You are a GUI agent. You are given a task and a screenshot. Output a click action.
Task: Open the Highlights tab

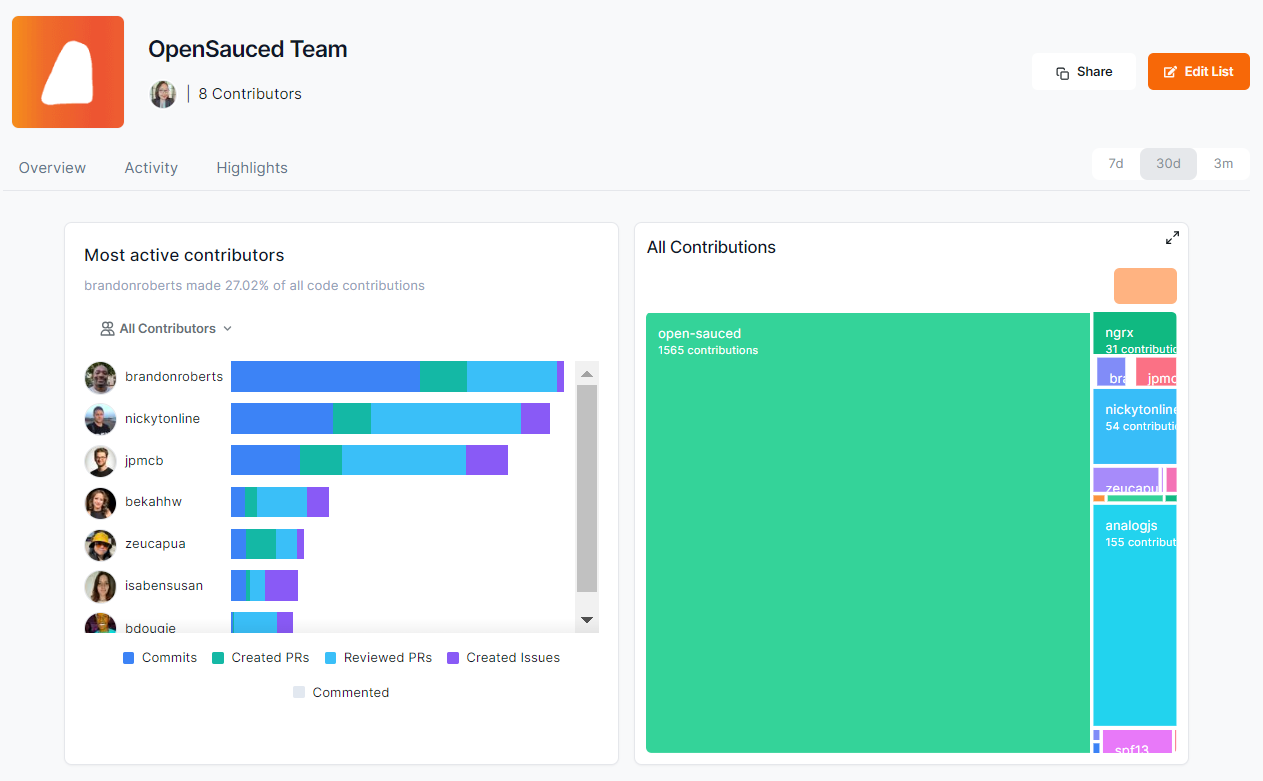(251, 167)
